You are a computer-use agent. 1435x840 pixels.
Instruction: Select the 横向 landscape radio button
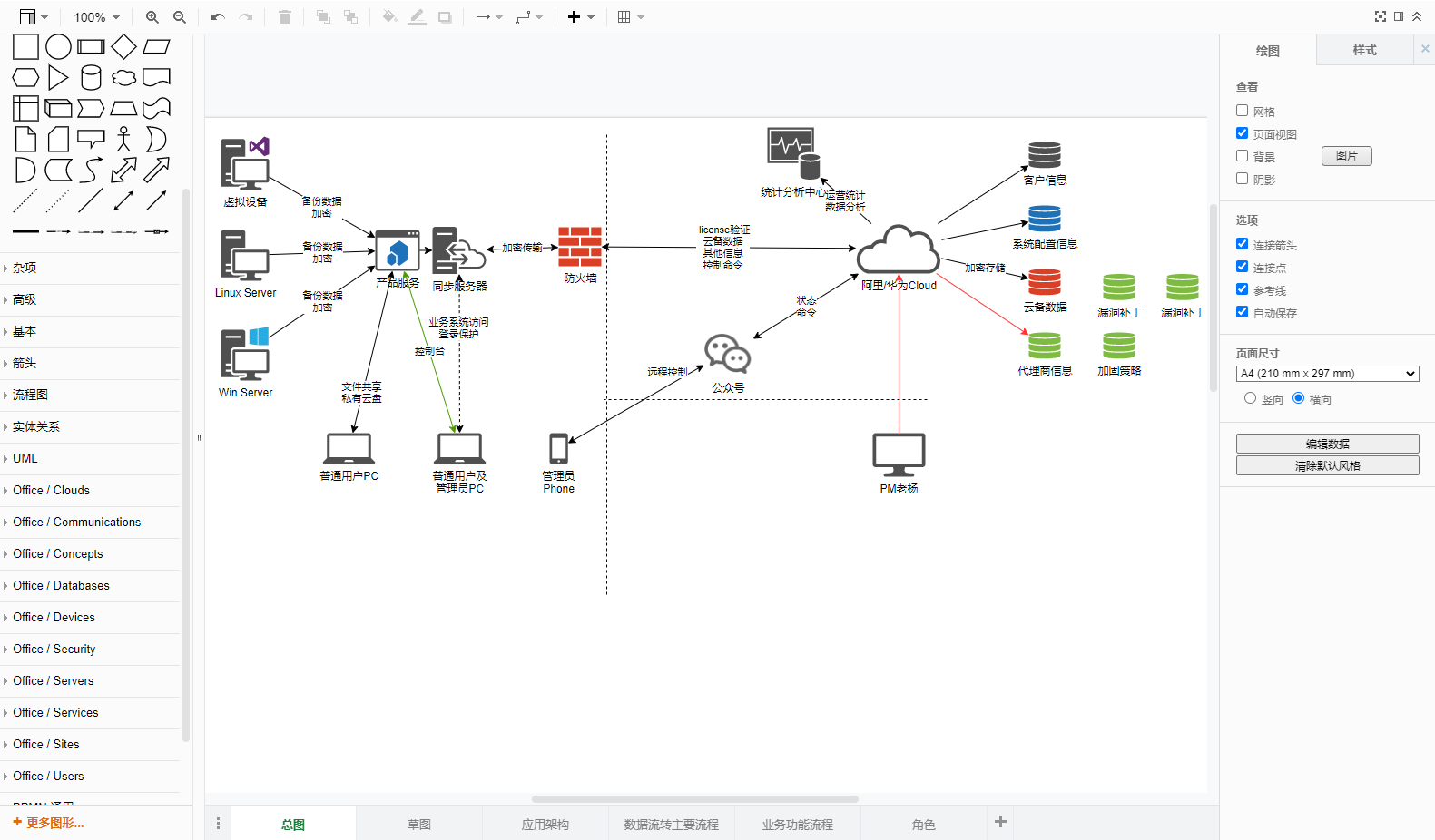pos(1298,398)
